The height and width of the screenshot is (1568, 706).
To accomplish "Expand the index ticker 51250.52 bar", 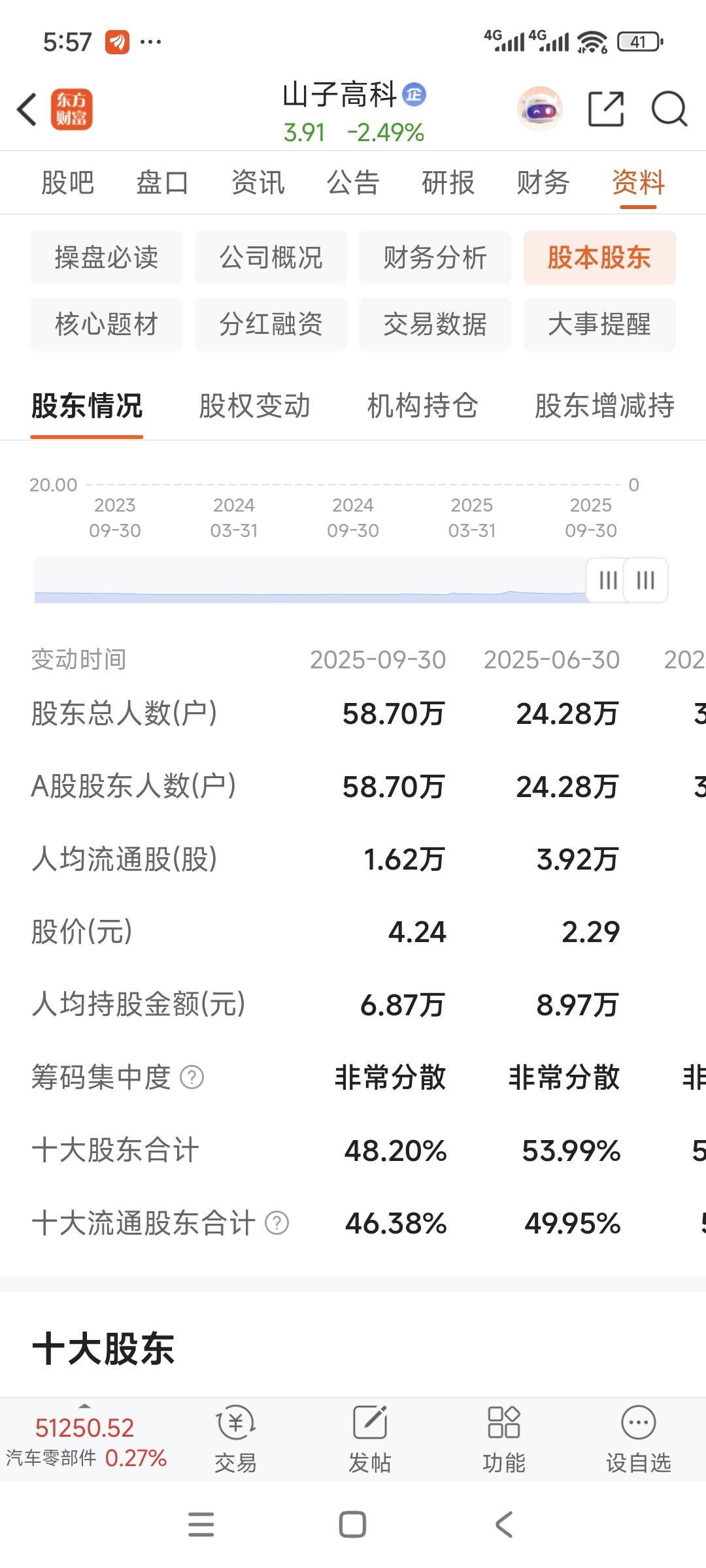I will 84,1428.
